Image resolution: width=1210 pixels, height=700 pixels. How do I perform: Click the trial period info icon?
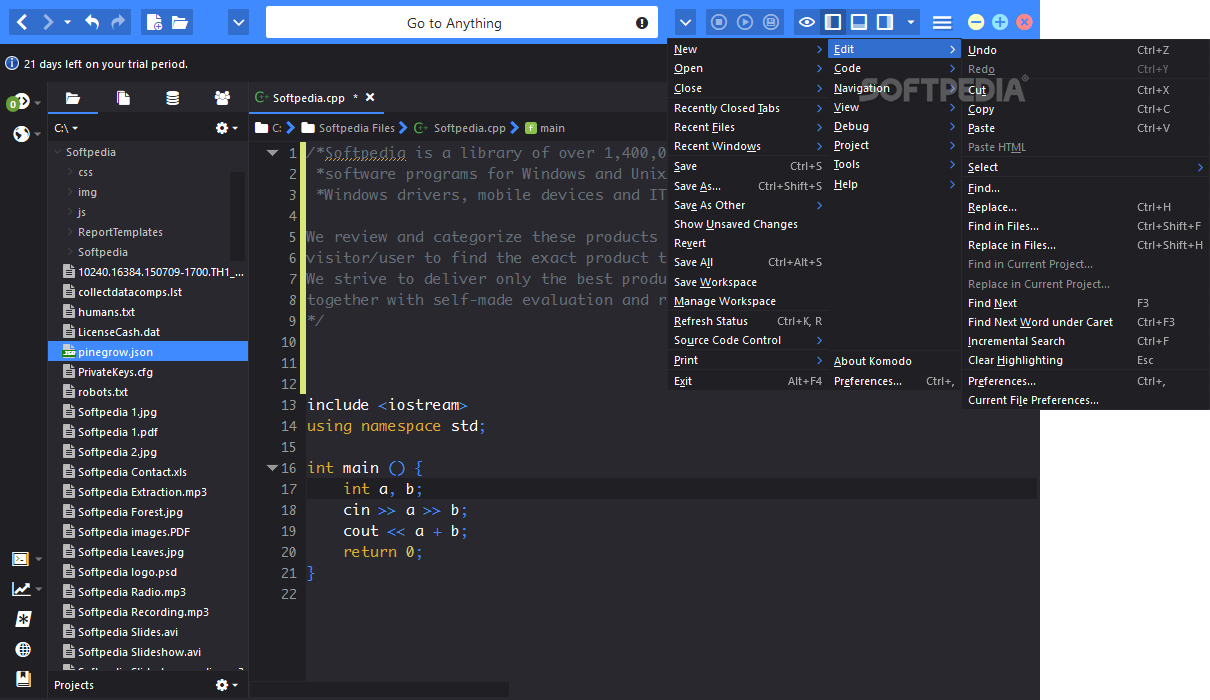tap(12, 63)
